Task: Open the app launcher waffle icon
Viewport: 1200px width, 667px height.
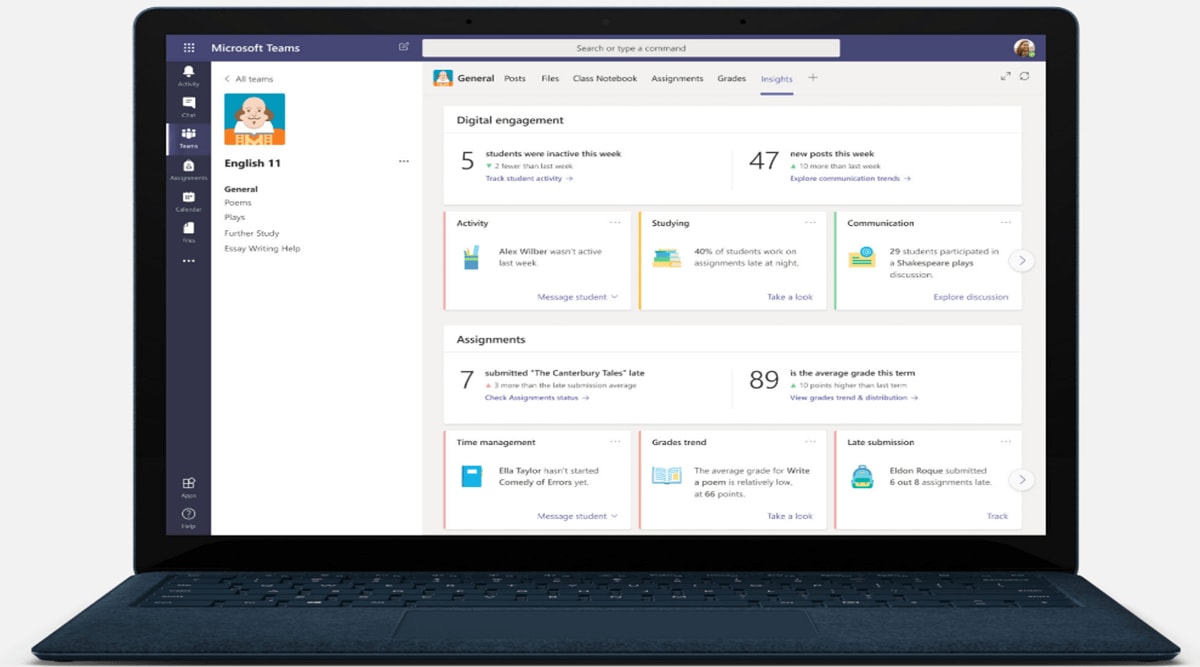Action: [x=189, y=48]
